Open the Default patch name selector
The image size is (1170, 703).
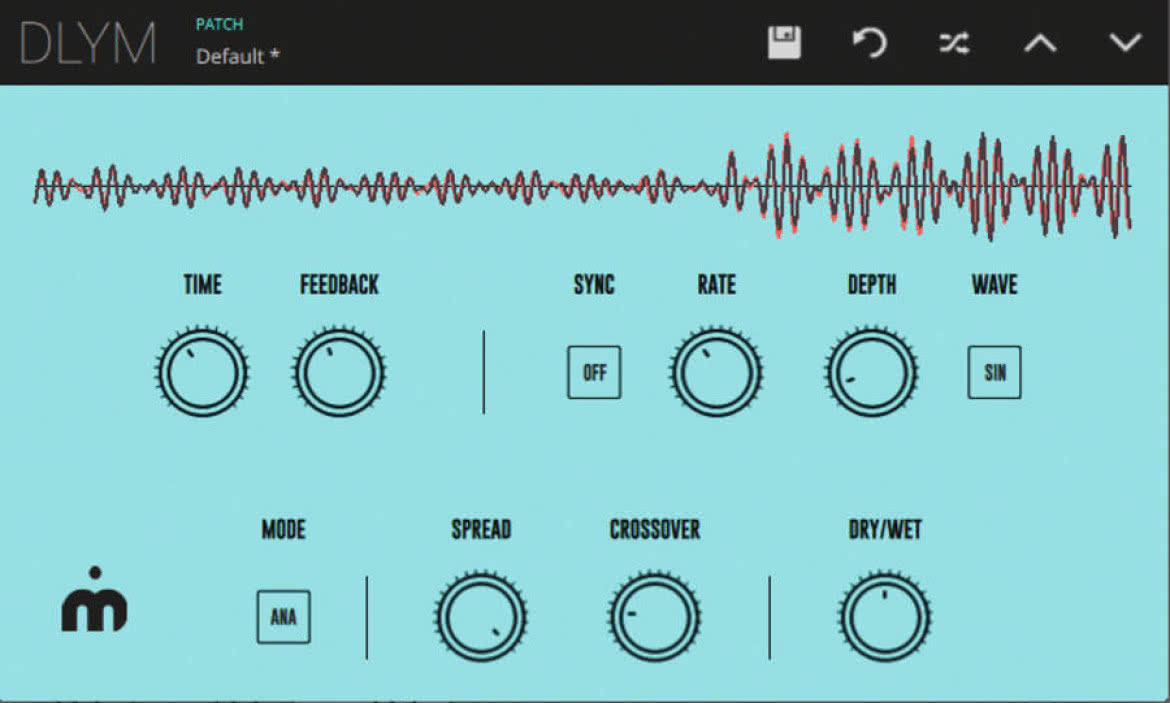point(237,56)
